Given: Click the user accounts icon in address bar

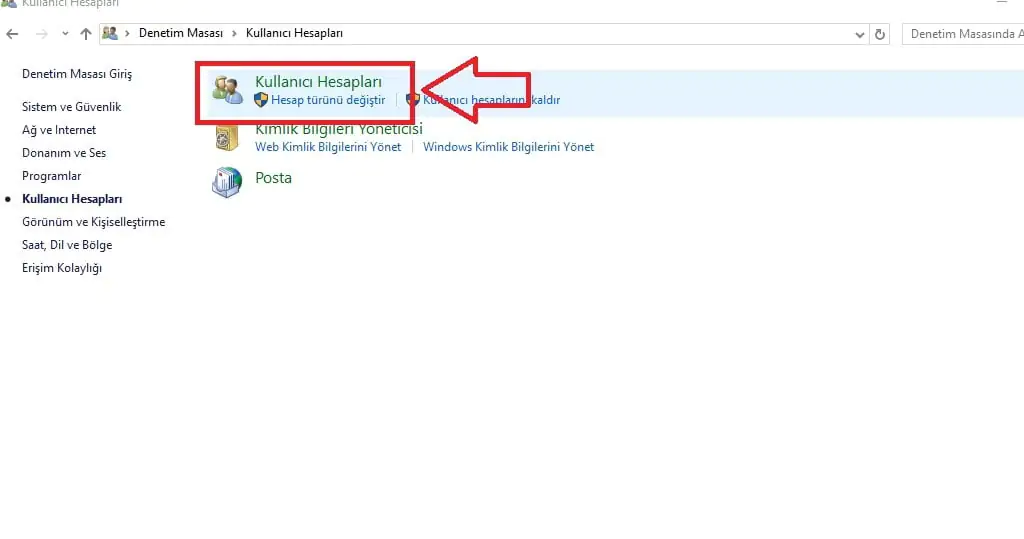Looking at the screenshot, I should click(x=110, y=33).
